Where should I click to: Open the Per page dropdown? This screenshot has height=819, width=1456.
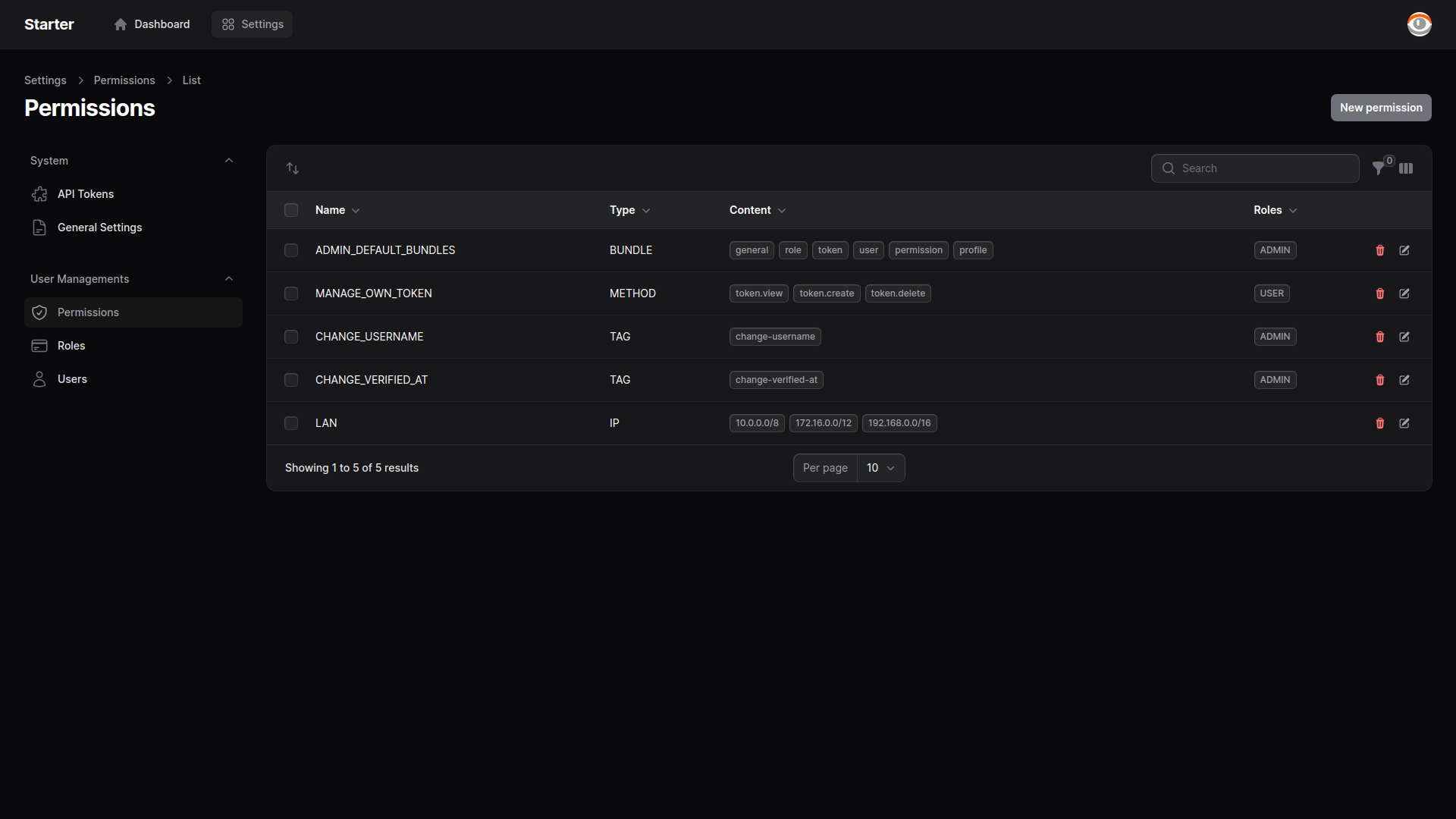point(880,468)
